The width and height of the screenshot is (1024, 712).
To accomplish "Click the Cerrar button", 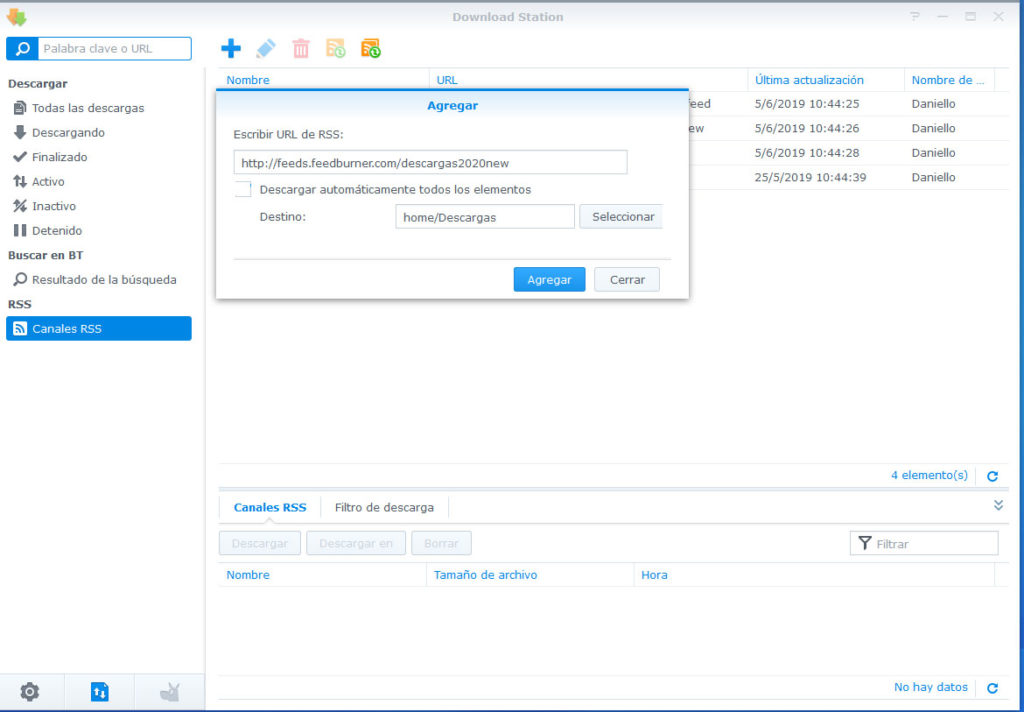I will [627, 280].
